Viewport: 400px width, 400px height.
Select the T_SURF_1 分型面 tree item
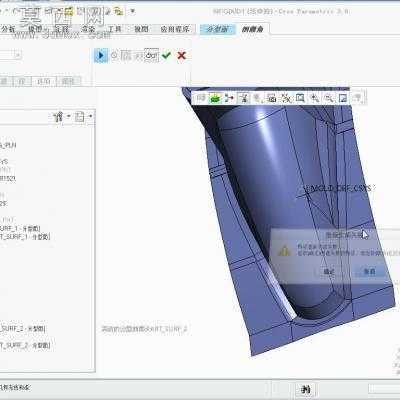25,237
